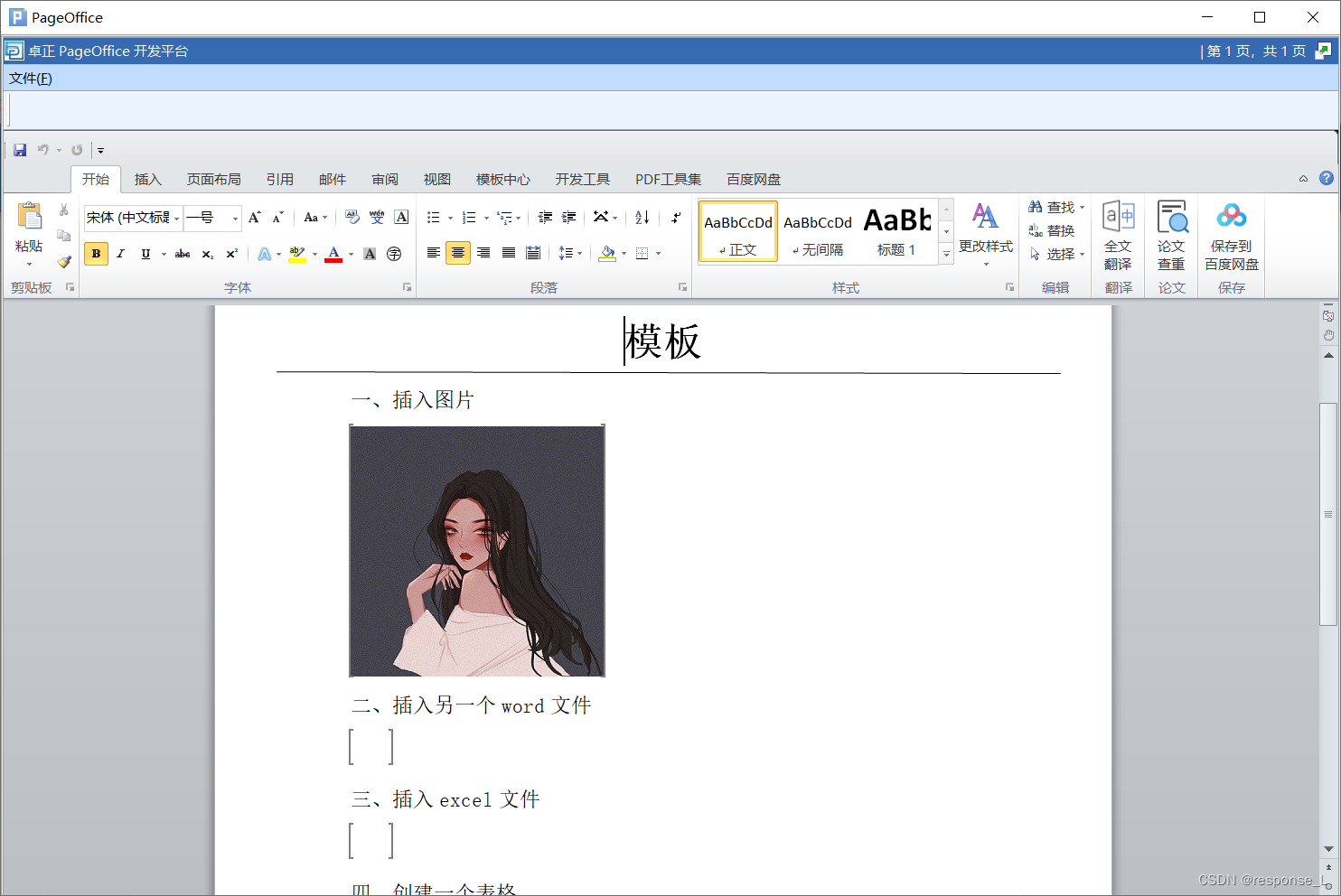Switch to the 审阅 ribbon tab
The image size is (1341, 896).
click(x=385, y=179)
